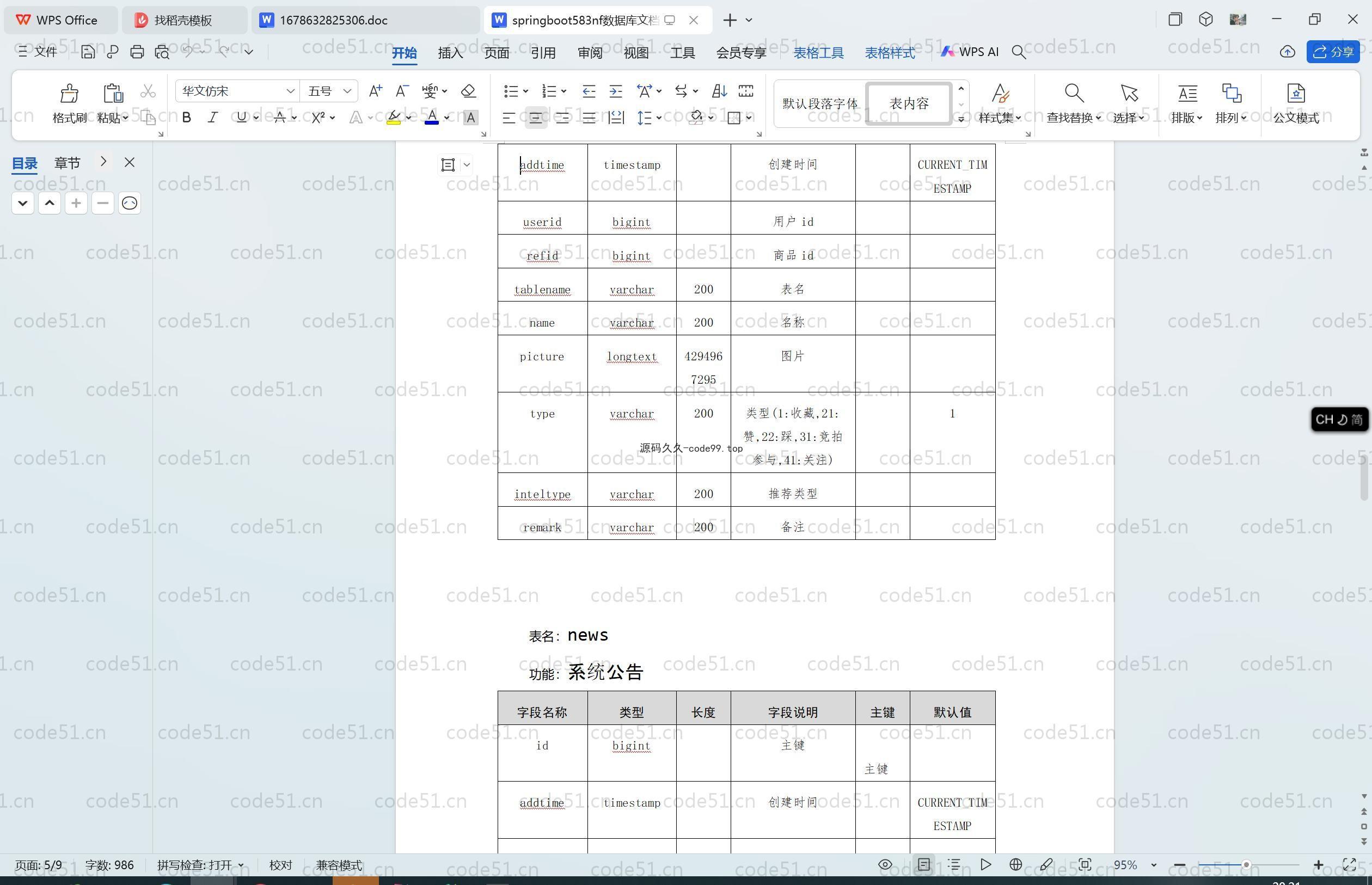Viewport: 1372px width, 885px height.
Task: Toggle Underline formatting
Action: click(241, 117)
